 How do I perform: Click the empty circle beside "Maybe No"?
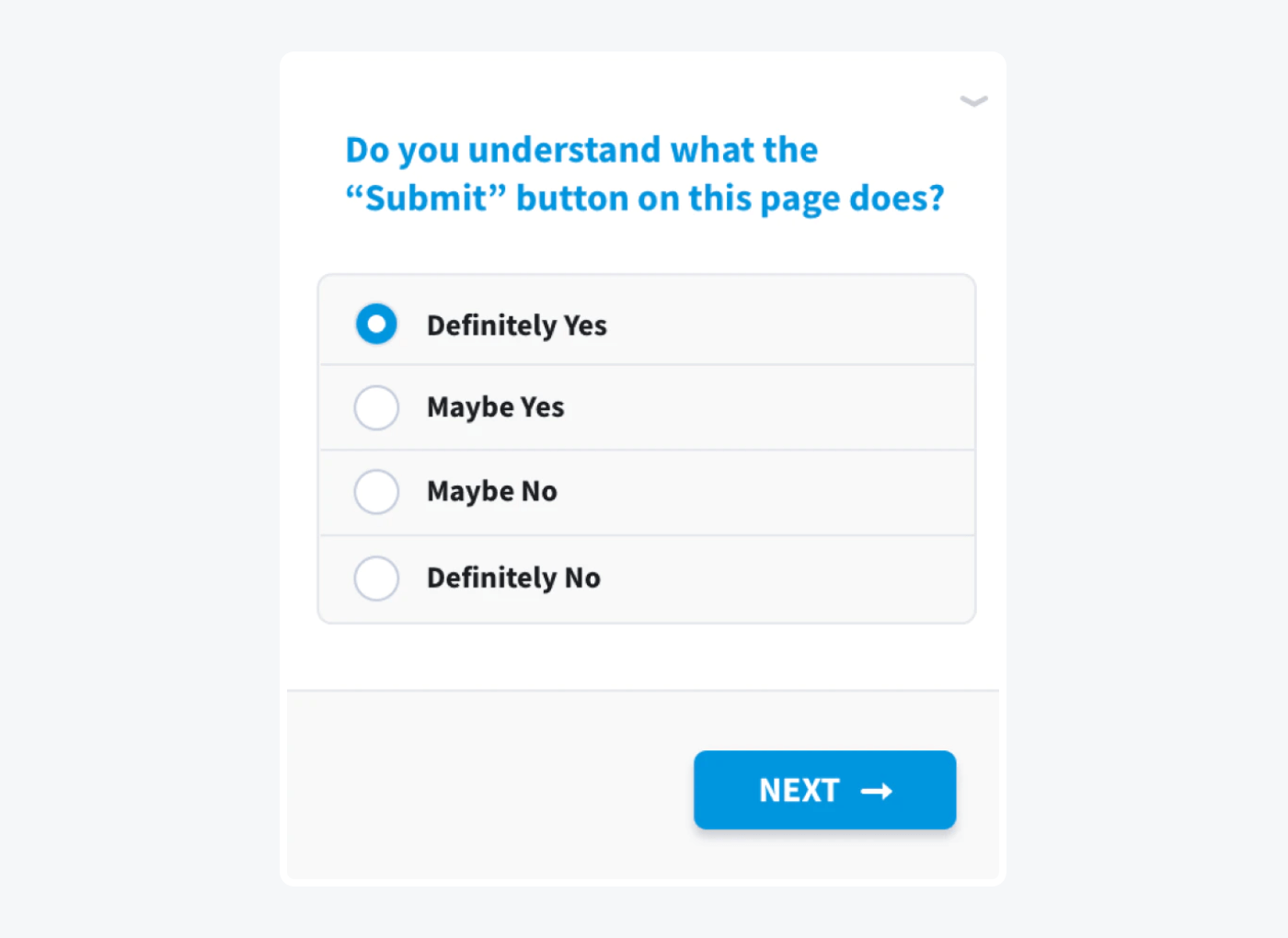click(376, 492)
